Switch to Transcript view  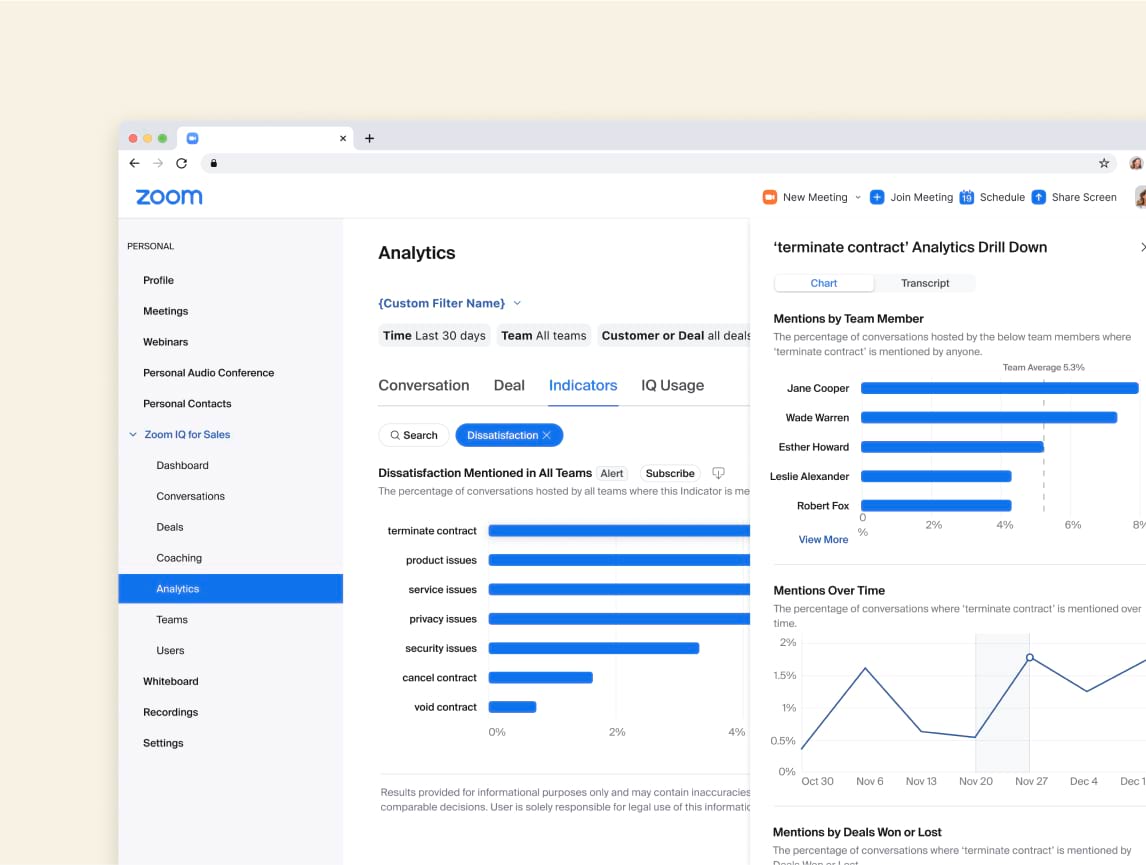tap(925, 283)
